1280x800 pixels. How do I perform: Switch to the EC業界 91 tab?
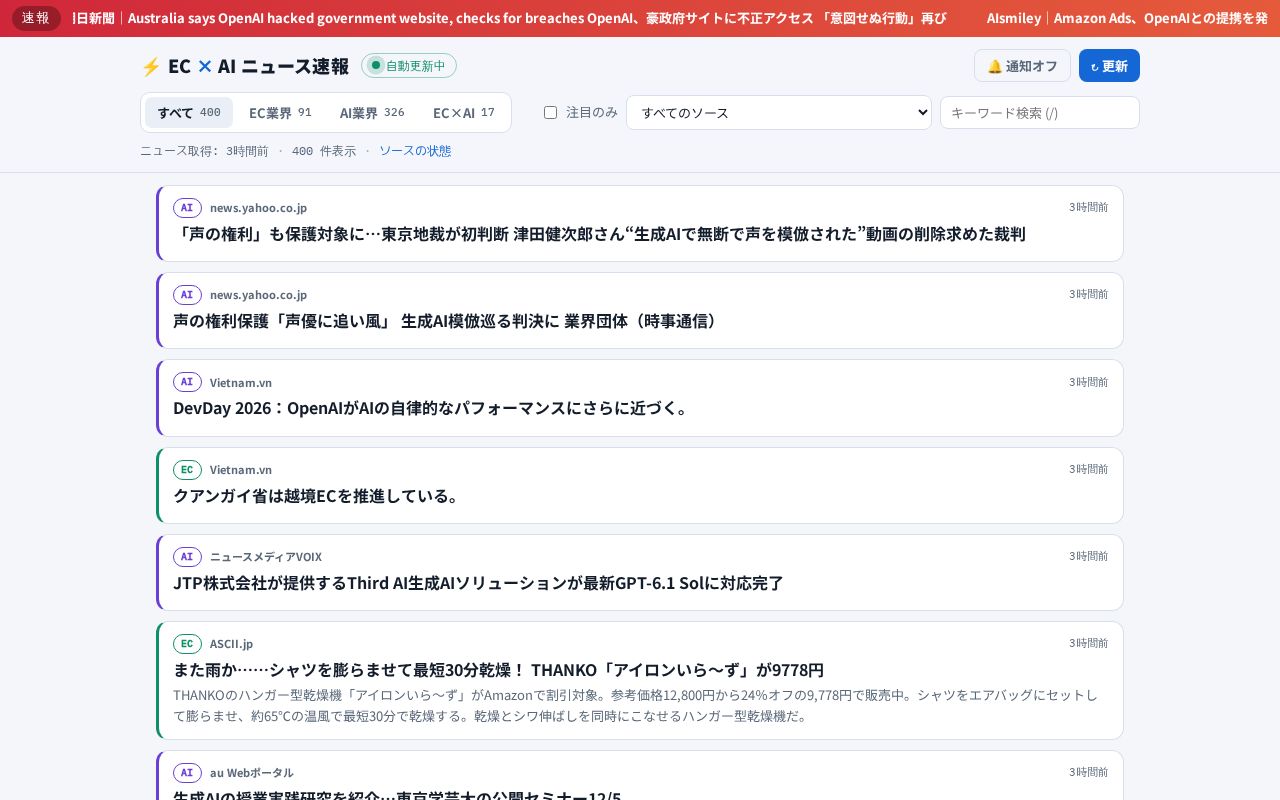pos(280,112)
